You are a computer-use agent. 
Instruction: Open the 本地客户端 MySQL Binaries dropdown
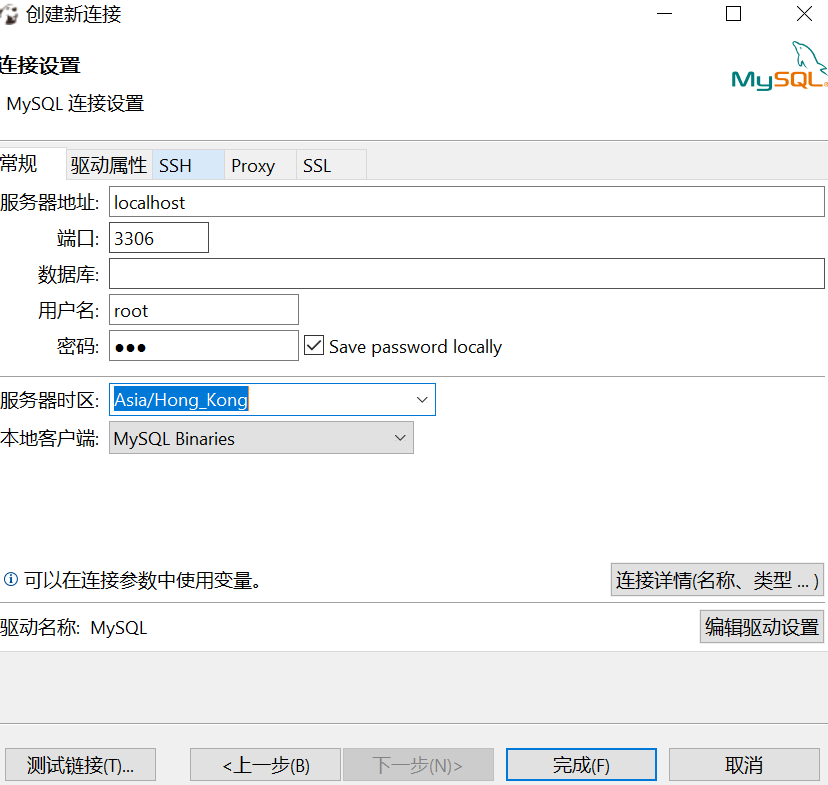pos(261,438)
